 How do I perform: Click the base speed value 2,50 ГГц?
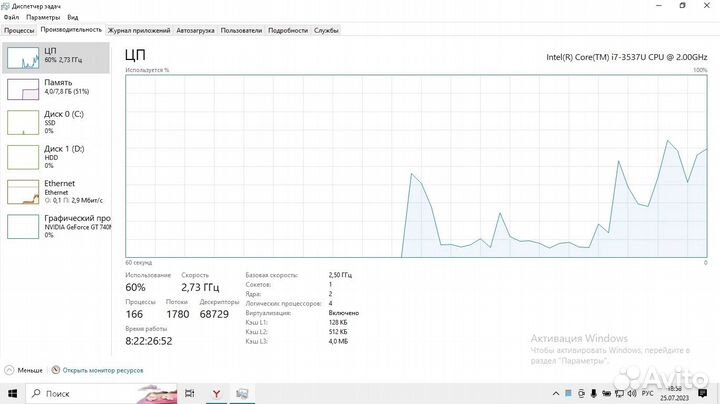click(x=340, y=275)
